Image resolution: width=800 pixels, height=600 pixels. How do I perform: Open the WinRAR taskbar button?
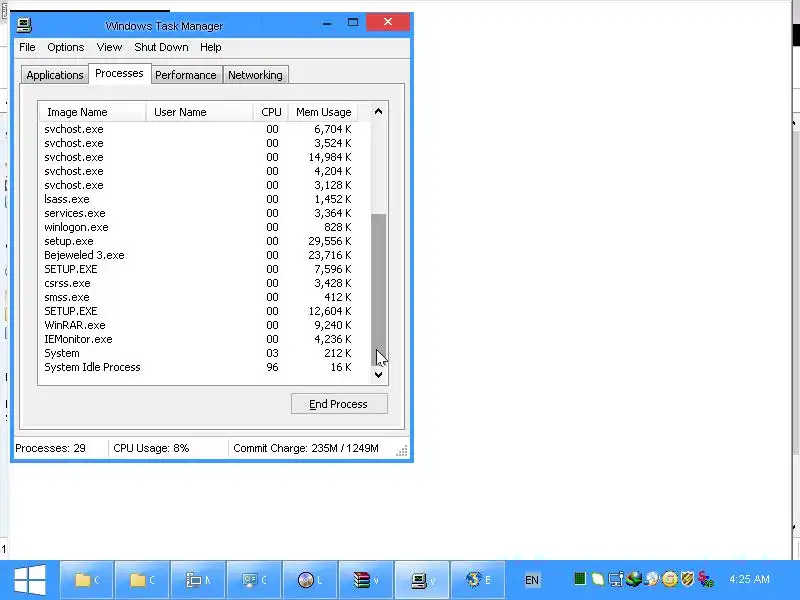pos(366,580)
